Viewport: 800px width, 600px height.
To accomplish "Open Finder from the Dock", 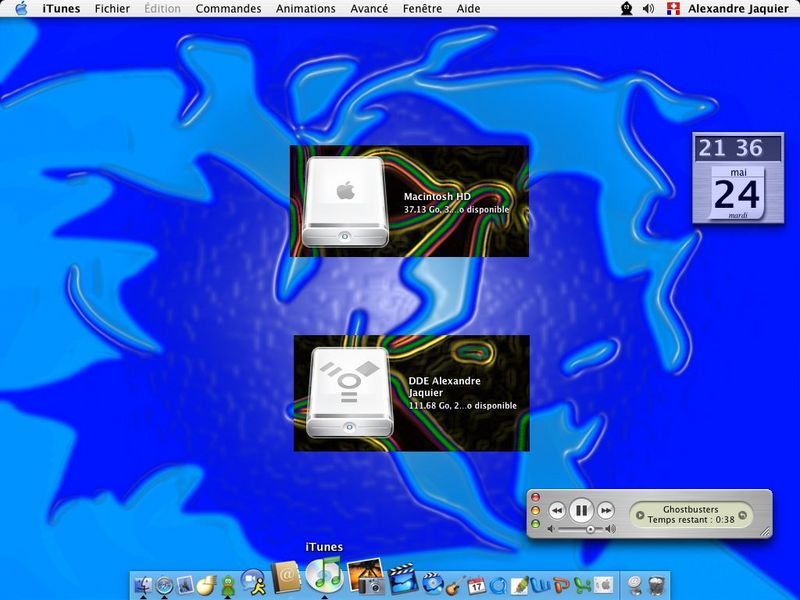I will pos(144,585).
